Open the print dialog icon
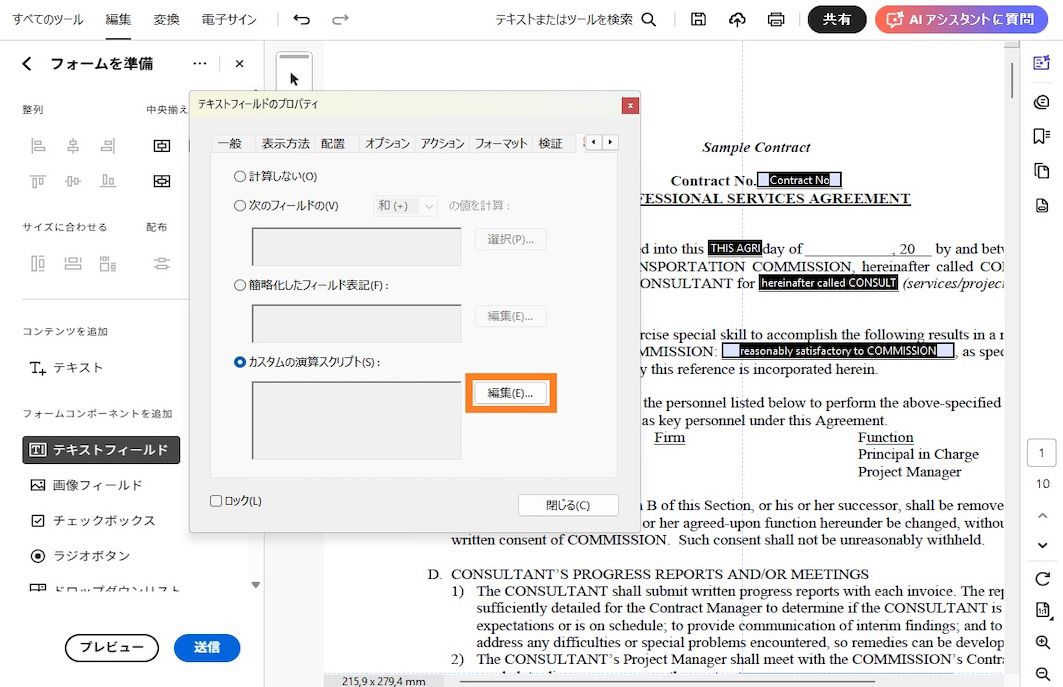 point(777,19)
